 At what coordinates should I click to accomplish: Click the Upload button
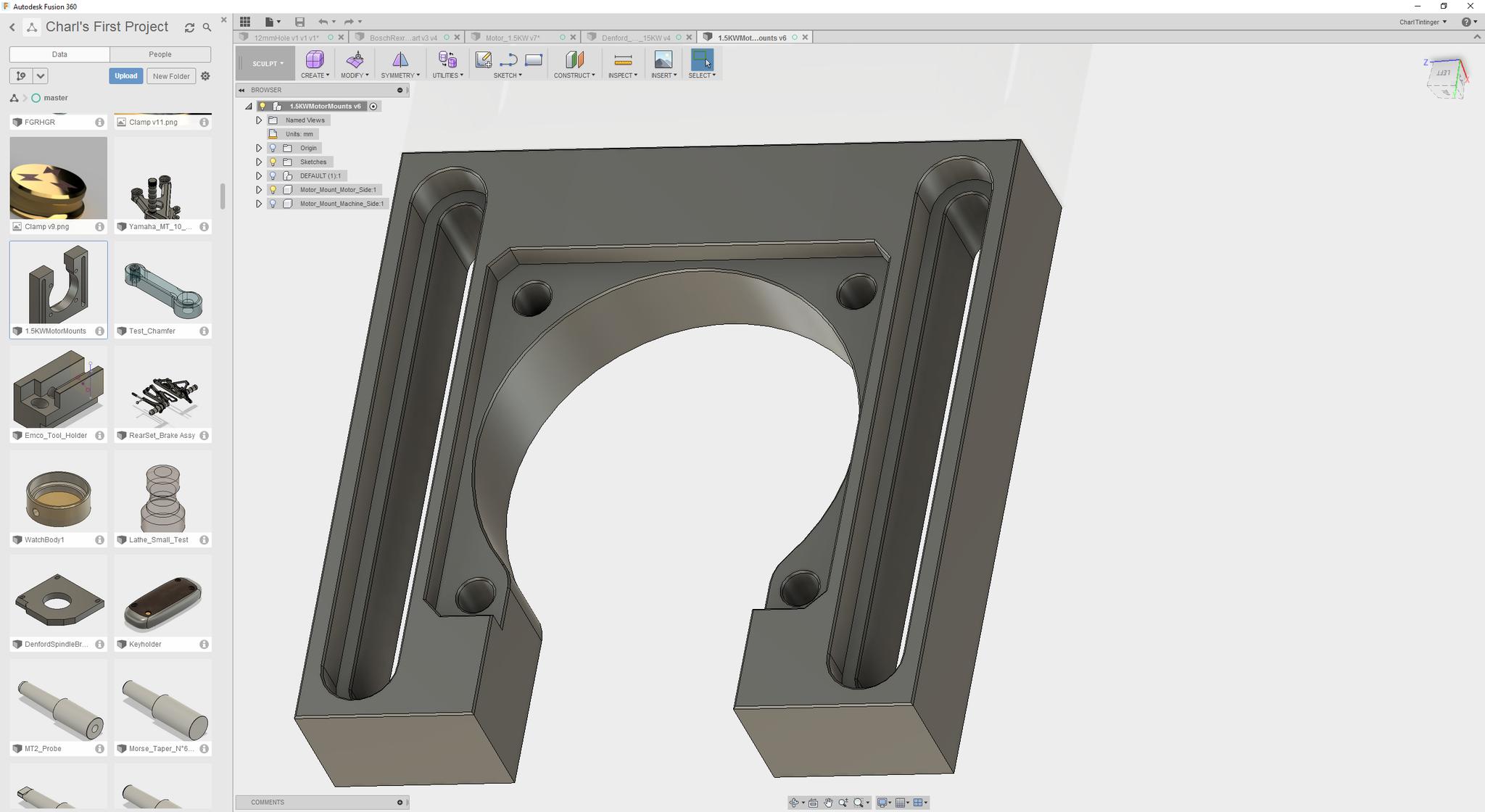point(125,76)
